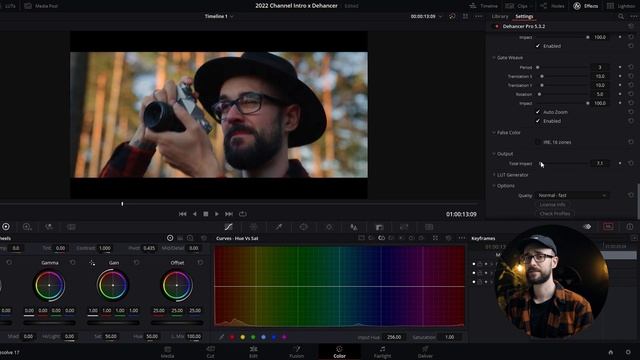Open the Motion Effects palette icon

(71, 227)
